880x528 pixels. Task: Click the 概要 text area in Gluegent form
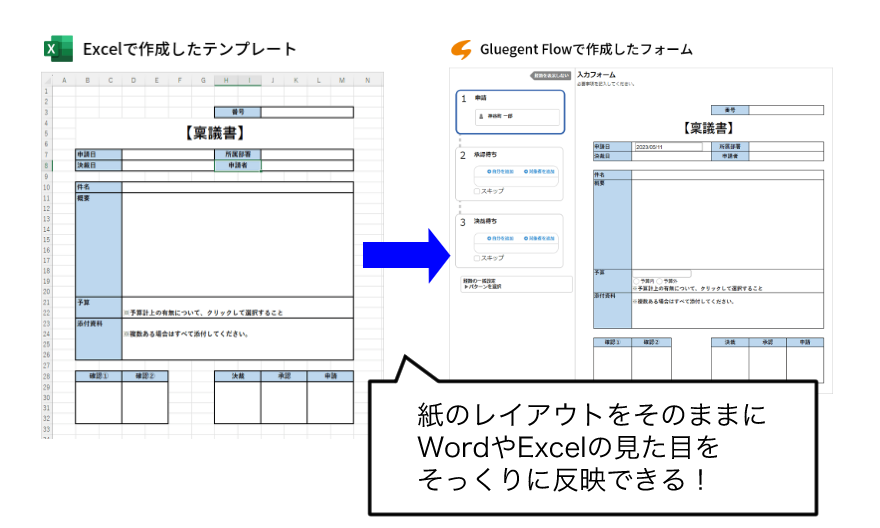[727, 224]
